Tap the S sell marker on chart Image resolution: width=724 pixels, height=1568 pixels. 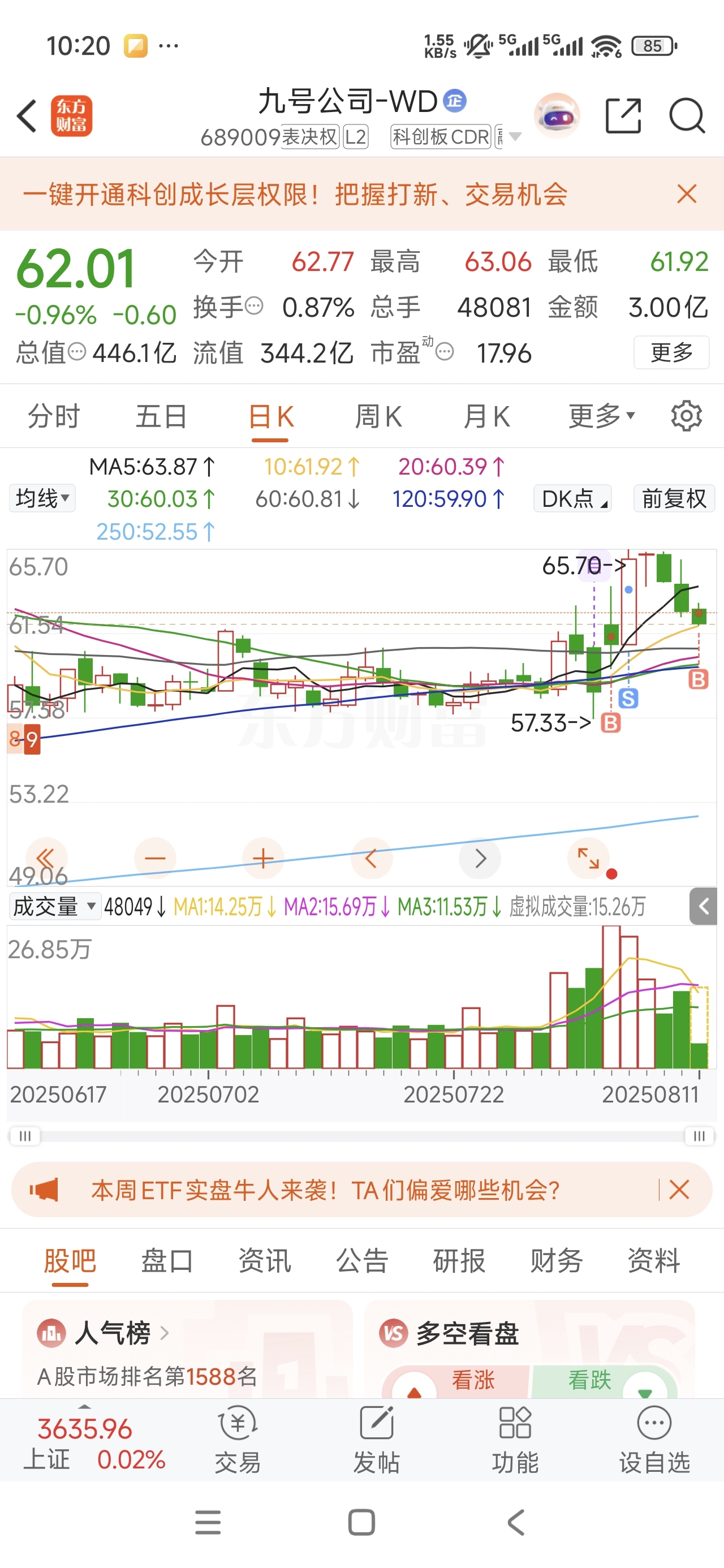click(628, 698)
